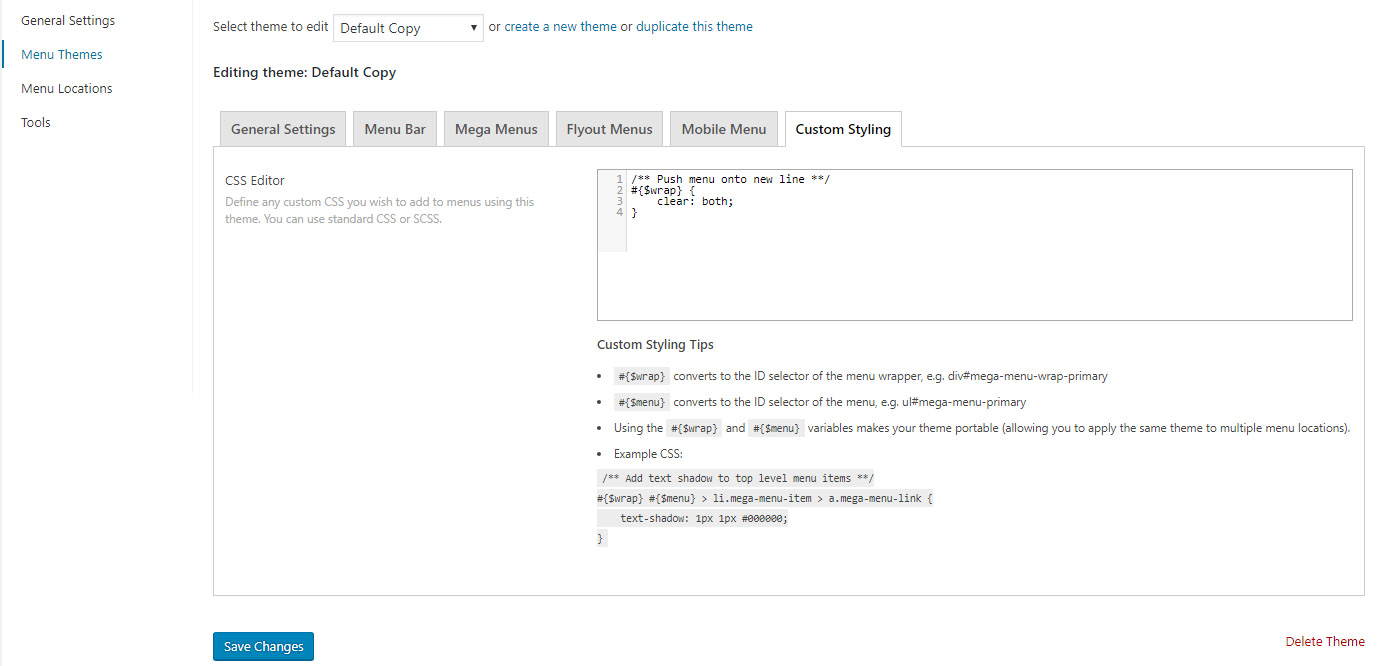Switch to the Mobile Menu tab
The width and height of the screenshot is (1378, 666).
click(723, 129)
